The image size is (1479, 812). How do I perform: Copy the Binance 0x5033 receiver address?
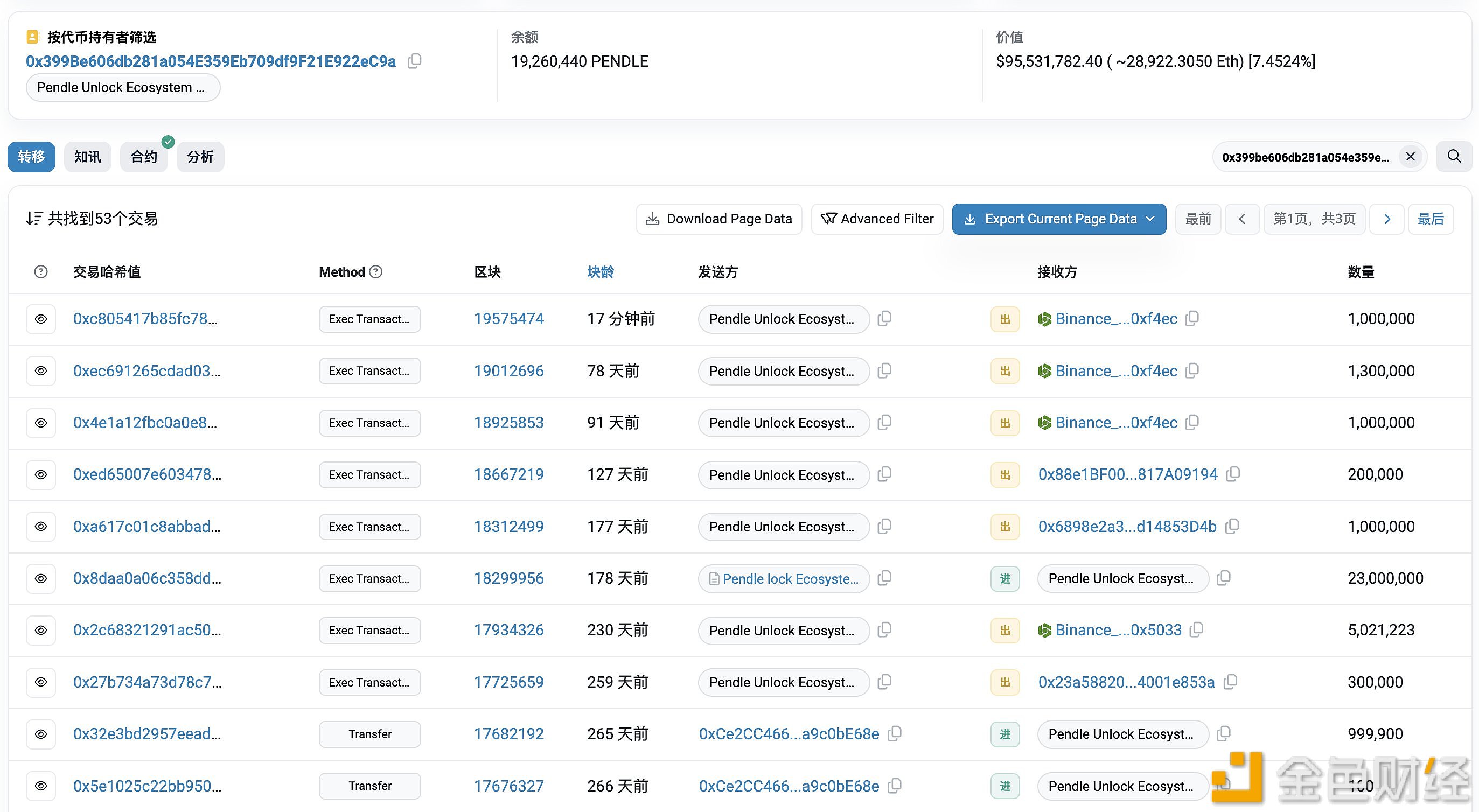pyautogui.click(x=1197, y=629)
